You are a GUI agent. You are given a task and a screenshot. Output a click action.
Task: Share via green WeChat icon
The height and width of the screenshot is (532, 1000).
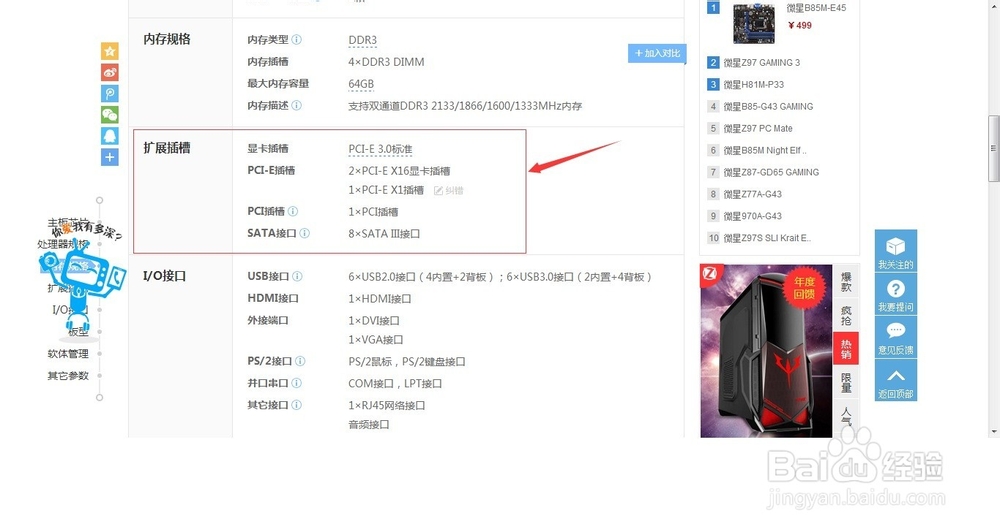point(110,114)
